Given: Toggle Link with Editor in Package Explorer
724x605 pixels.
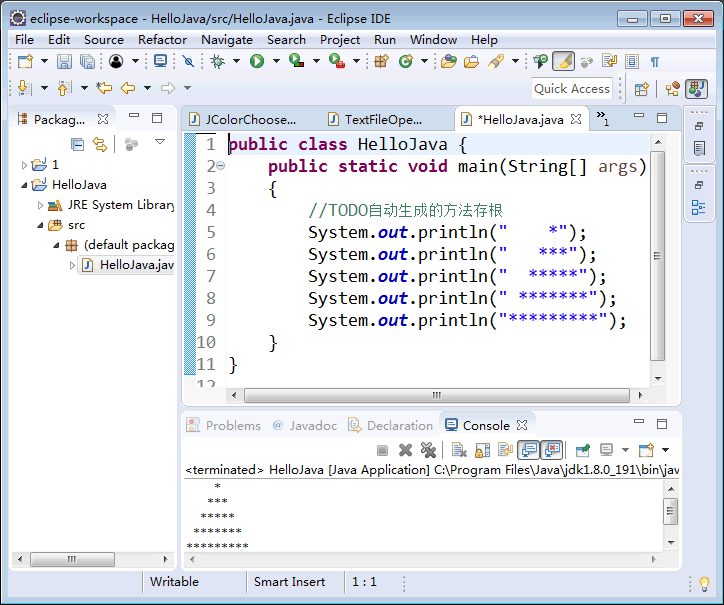Looking at the screenshot, I should [100, 144].
